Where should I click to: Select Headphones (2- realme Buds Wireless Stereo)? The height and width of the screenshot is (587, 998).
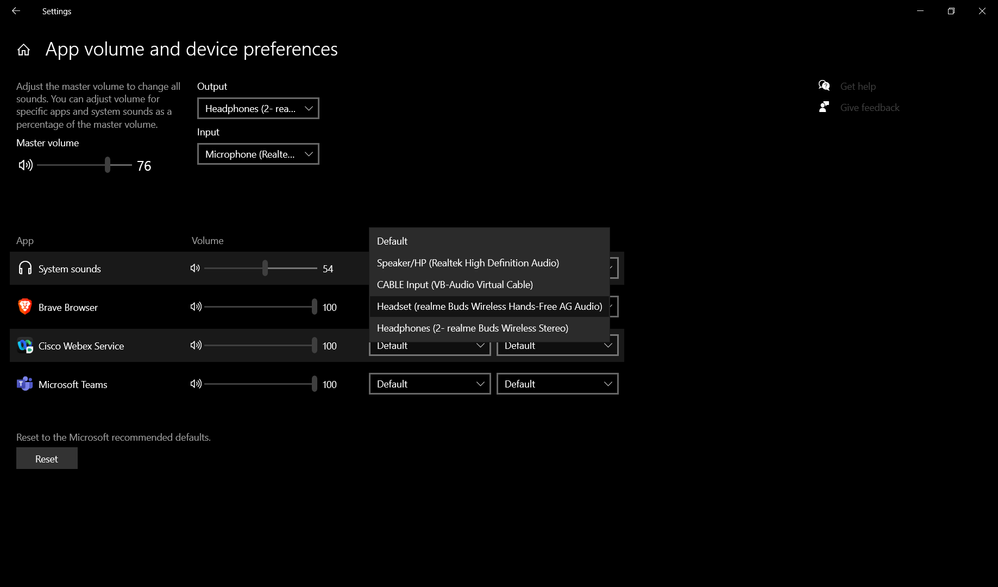(x=489, y=328)
